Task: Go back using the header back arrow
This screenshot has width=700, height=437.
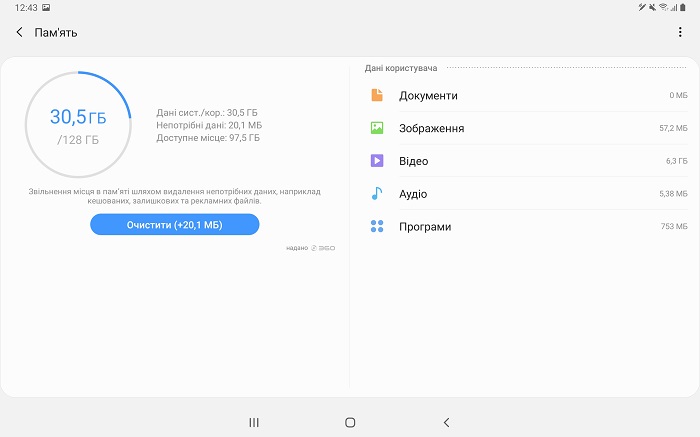Action: tap(19, 32)
